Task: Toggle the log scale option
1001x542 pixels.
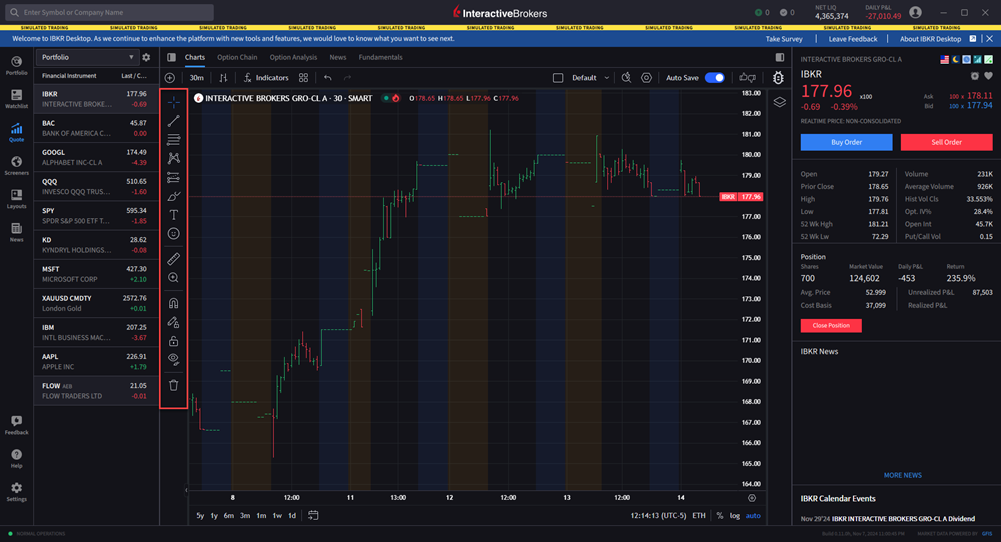Action: click(x=735, y=516)
